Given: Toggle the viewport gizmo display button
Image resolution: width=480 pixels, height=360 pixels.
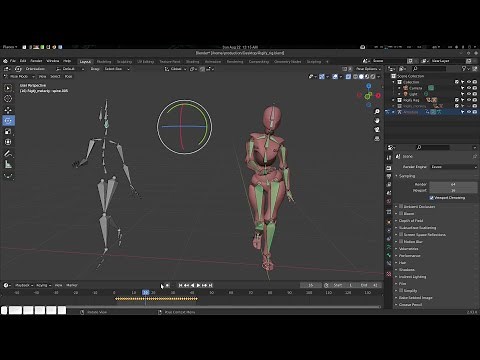Looking at the screenshot, I should (x=322, y=77).
